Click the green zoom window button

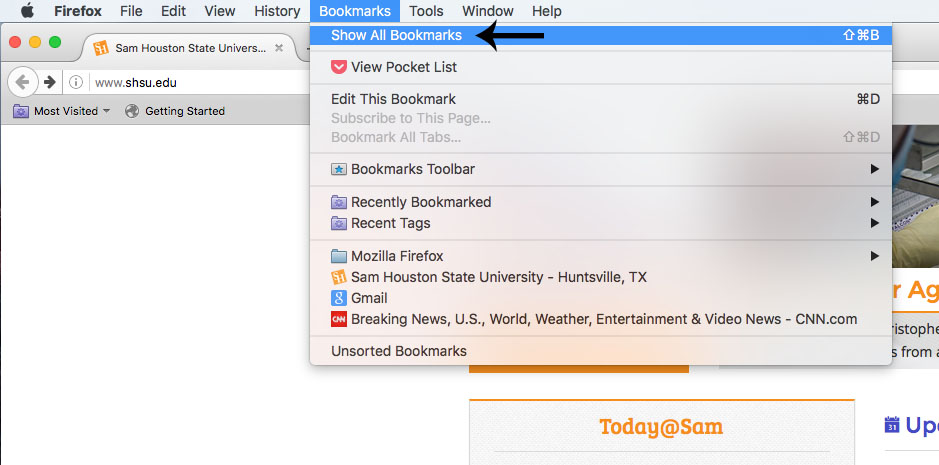tap(55, 43)
